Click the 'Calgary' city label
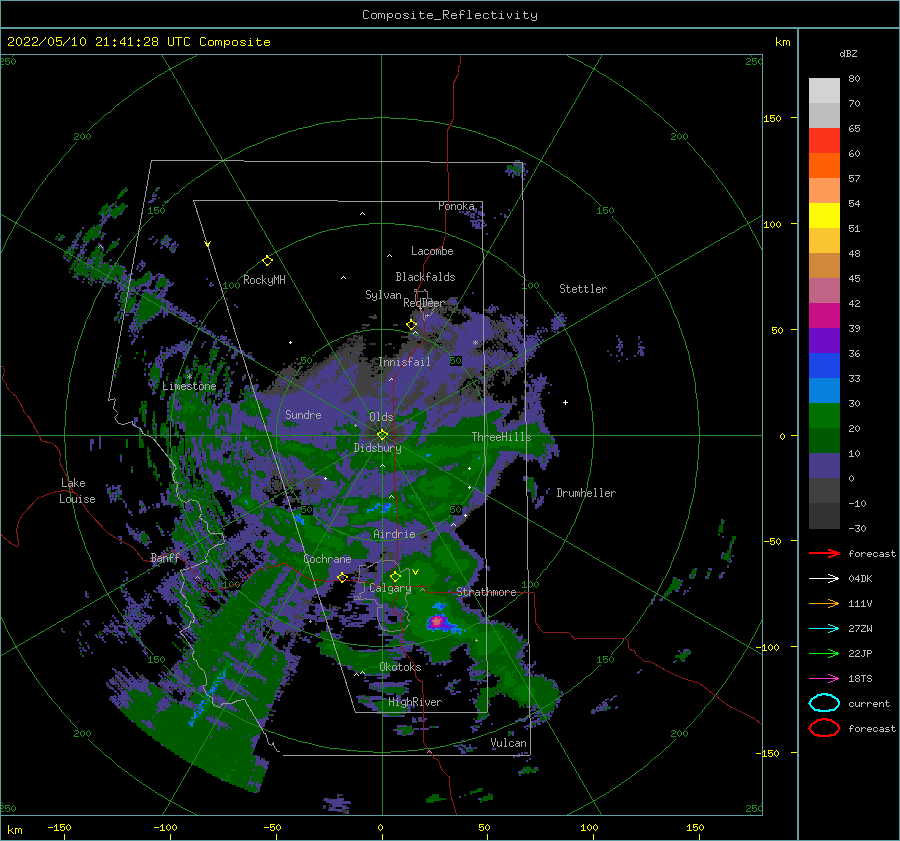The width and height of the screenshot is (900, 841). coord(390,588)
